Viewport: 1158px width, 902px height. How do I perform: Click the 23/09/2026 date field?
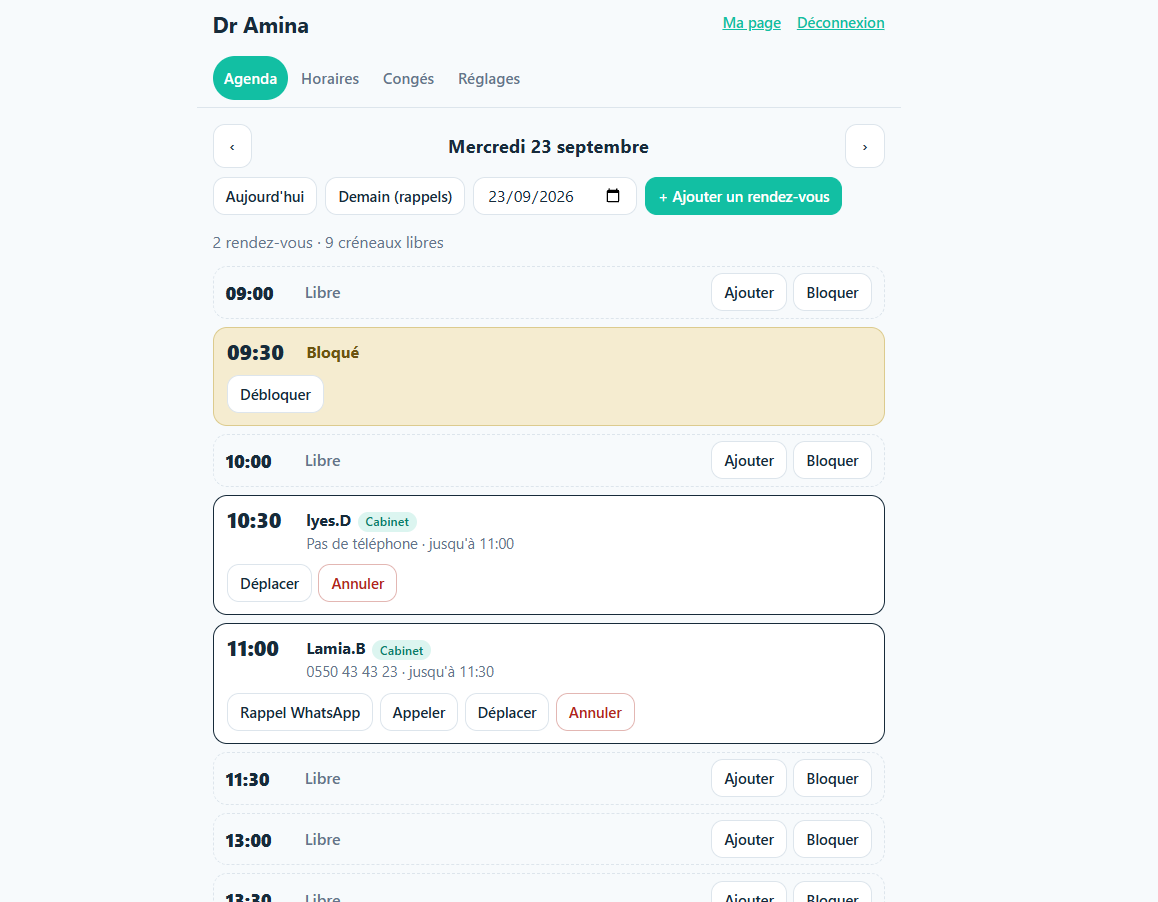[555, 197]
